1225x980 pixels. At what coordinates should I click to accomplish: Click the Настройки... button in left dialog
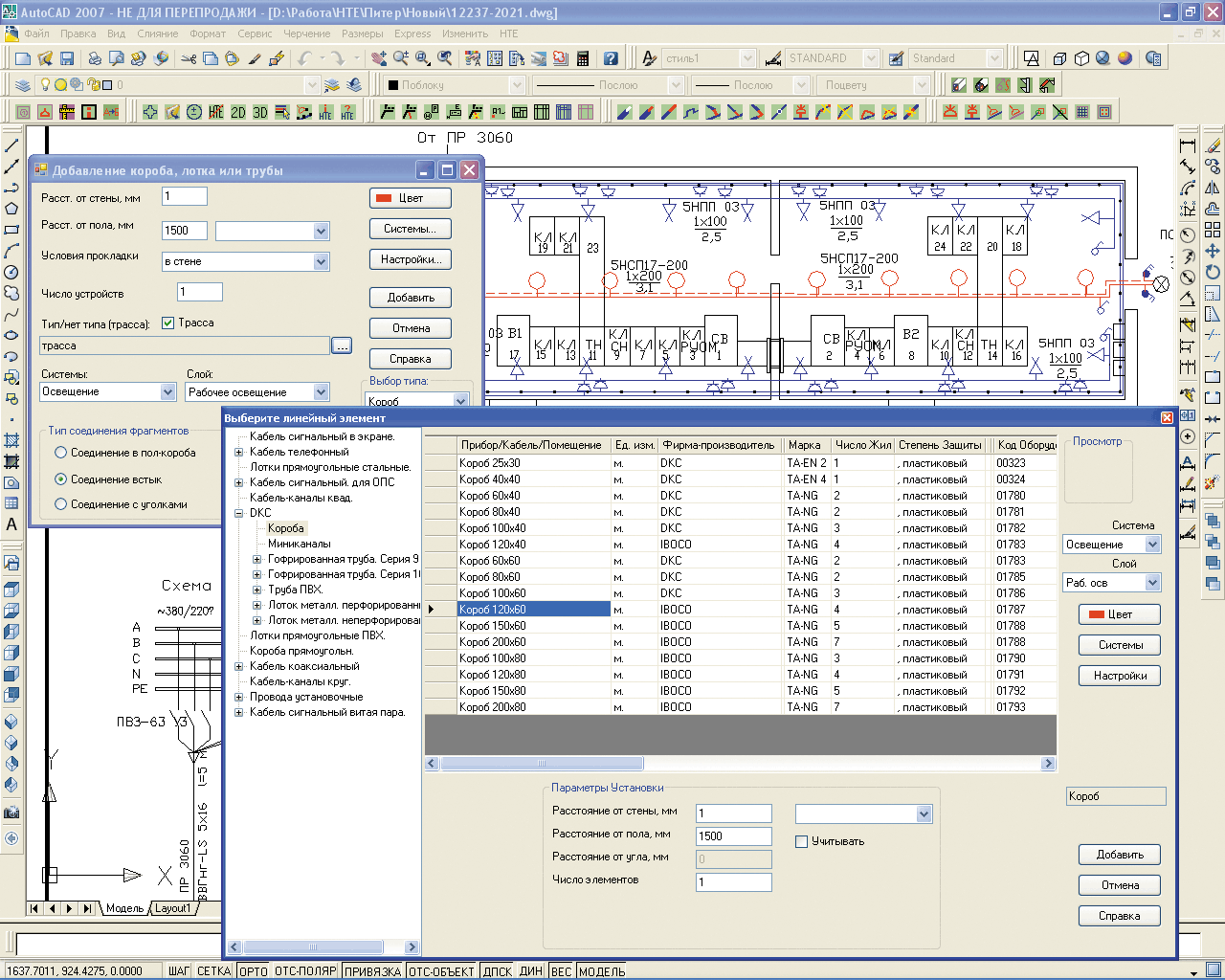[410, 259]
